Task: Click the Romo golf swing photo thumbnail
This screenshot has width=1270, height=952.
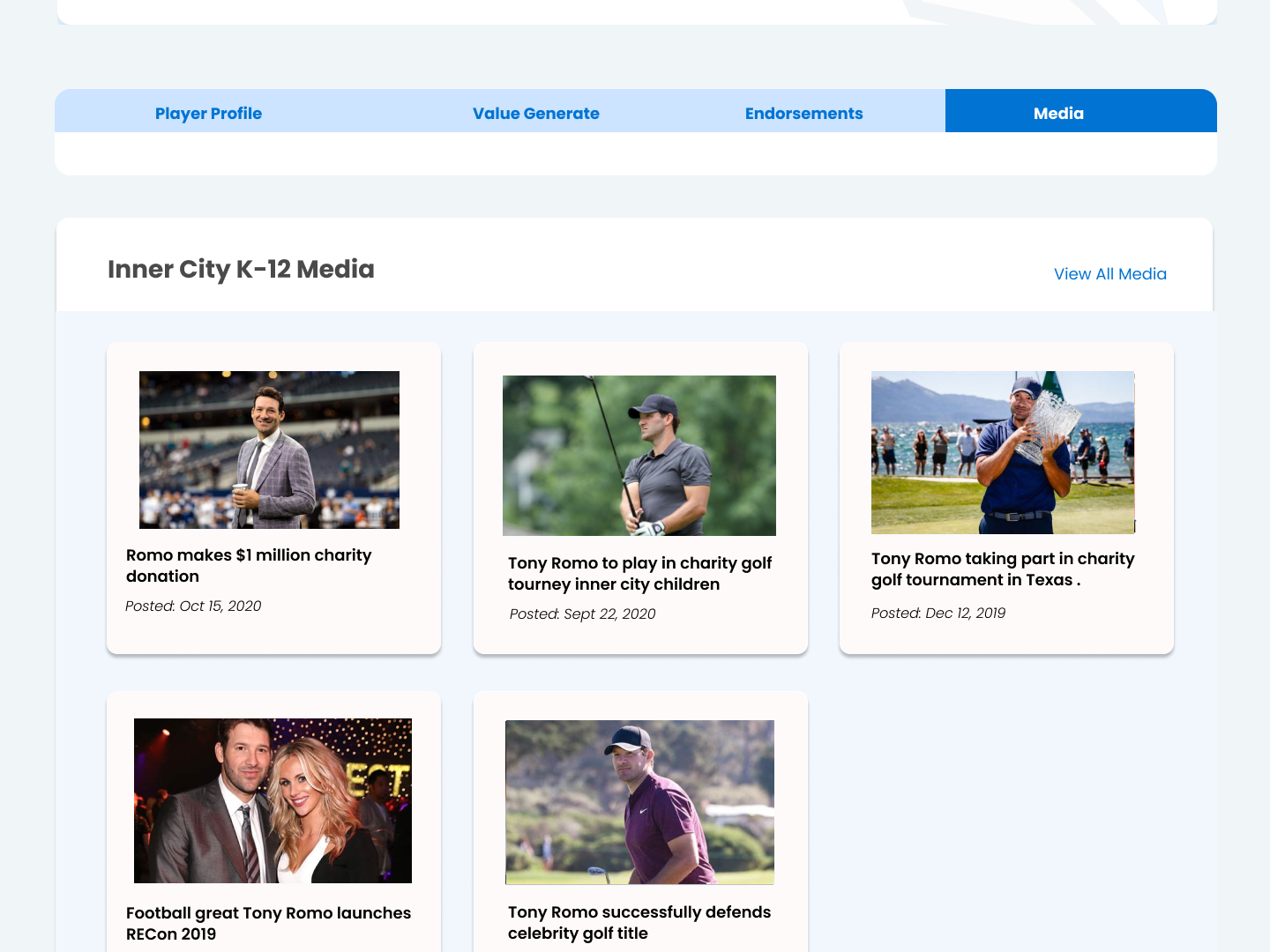Action: (x=639, y=456)
